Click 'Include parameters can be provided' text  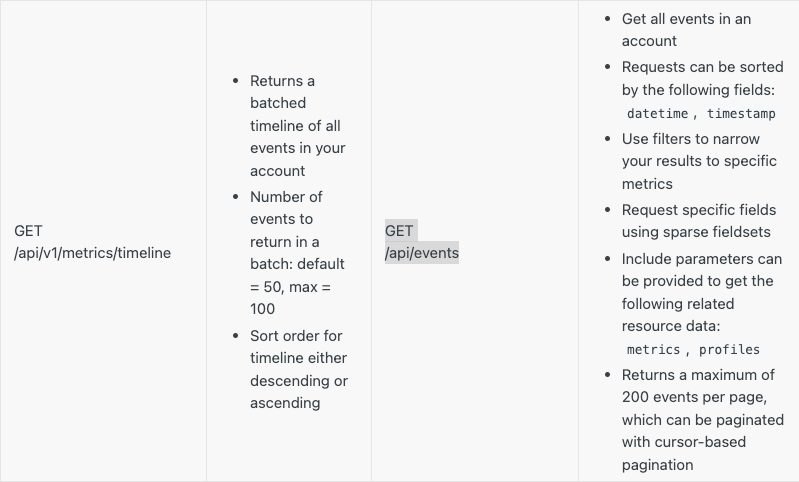[702, 270]
